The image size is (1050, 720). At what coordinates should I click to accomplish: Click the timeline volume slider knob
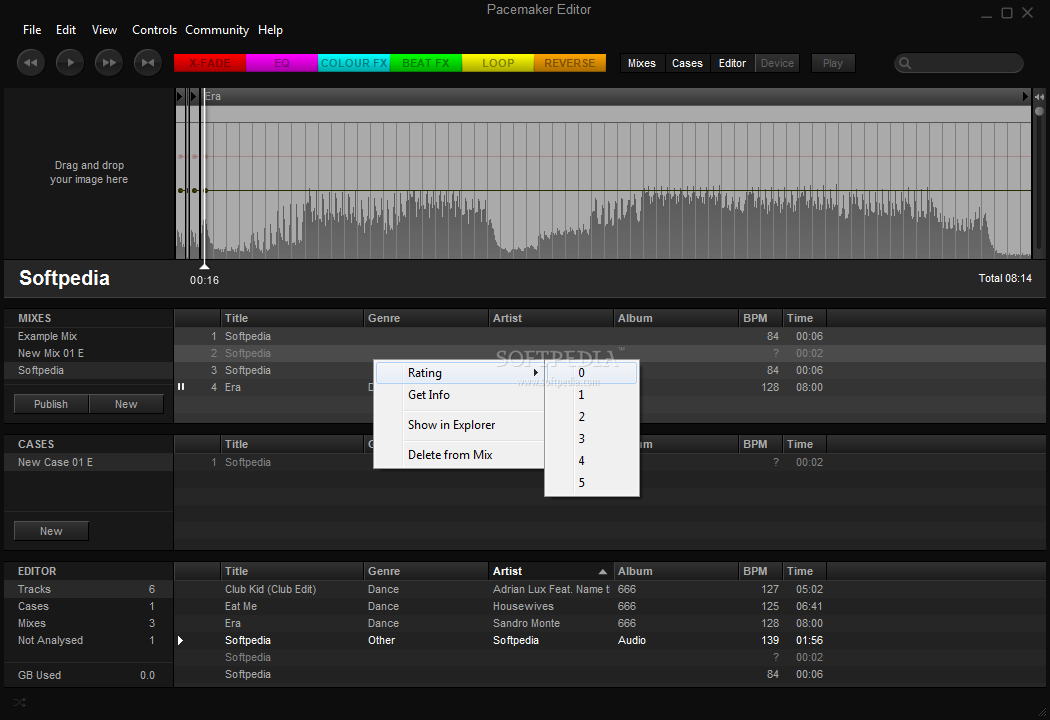pyautogui.click(x=1039, y=111)
